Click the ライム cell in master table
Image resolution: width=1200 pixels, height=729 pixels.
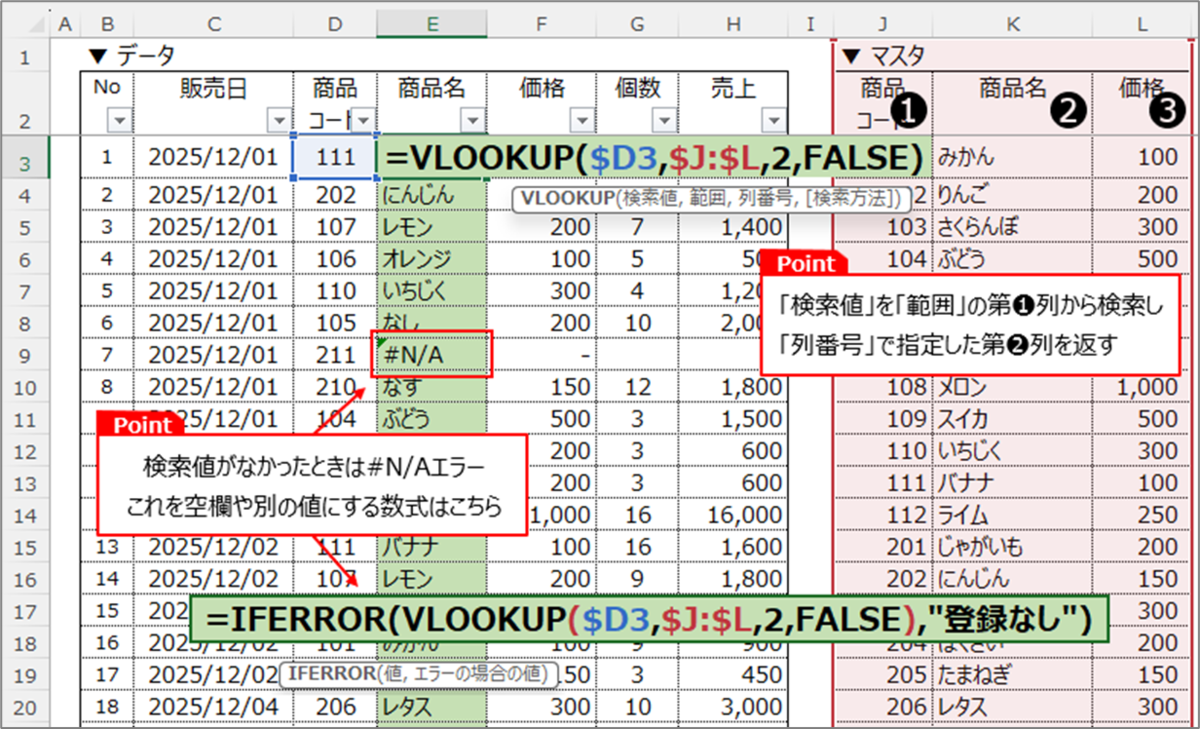coord(1013,514)
